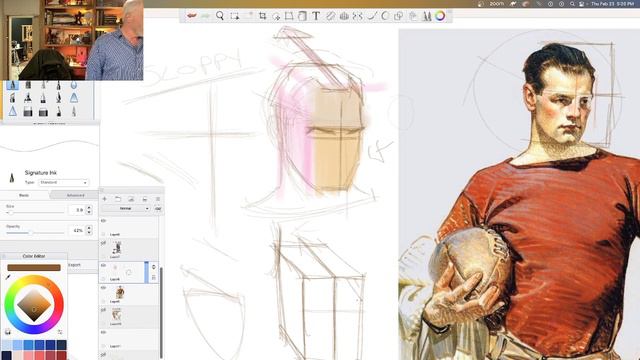Image resolution: width=640 pixels, height=360 pixels.
Task: Click the brush Size slider handle
Action: (x=11, y=212)
